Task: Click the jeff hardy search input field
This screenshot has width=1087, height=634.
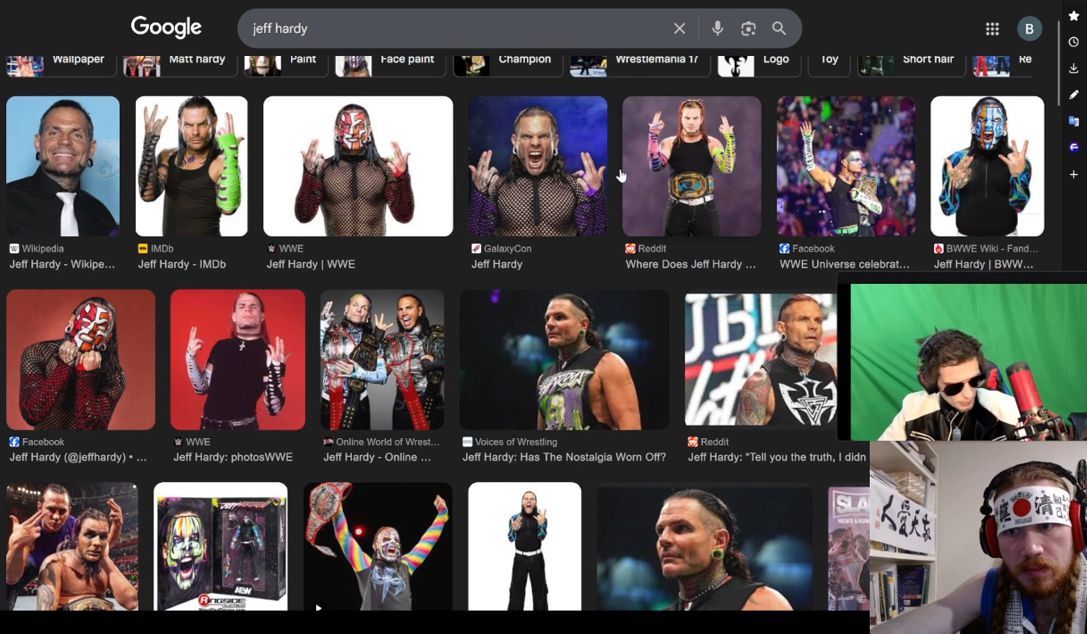Action: (x=458, y=28)
